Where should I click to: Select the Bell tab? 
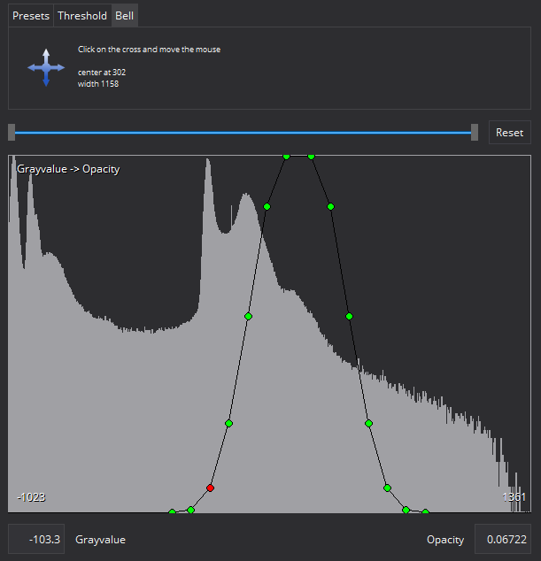125,16
